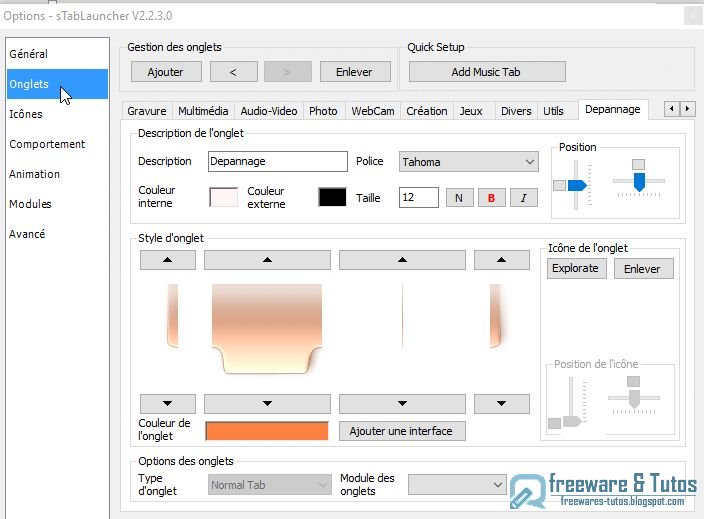Screen dimensions: 704x519
Task: Click down arrow below the thin separator style
Action: tap(402, 404)
